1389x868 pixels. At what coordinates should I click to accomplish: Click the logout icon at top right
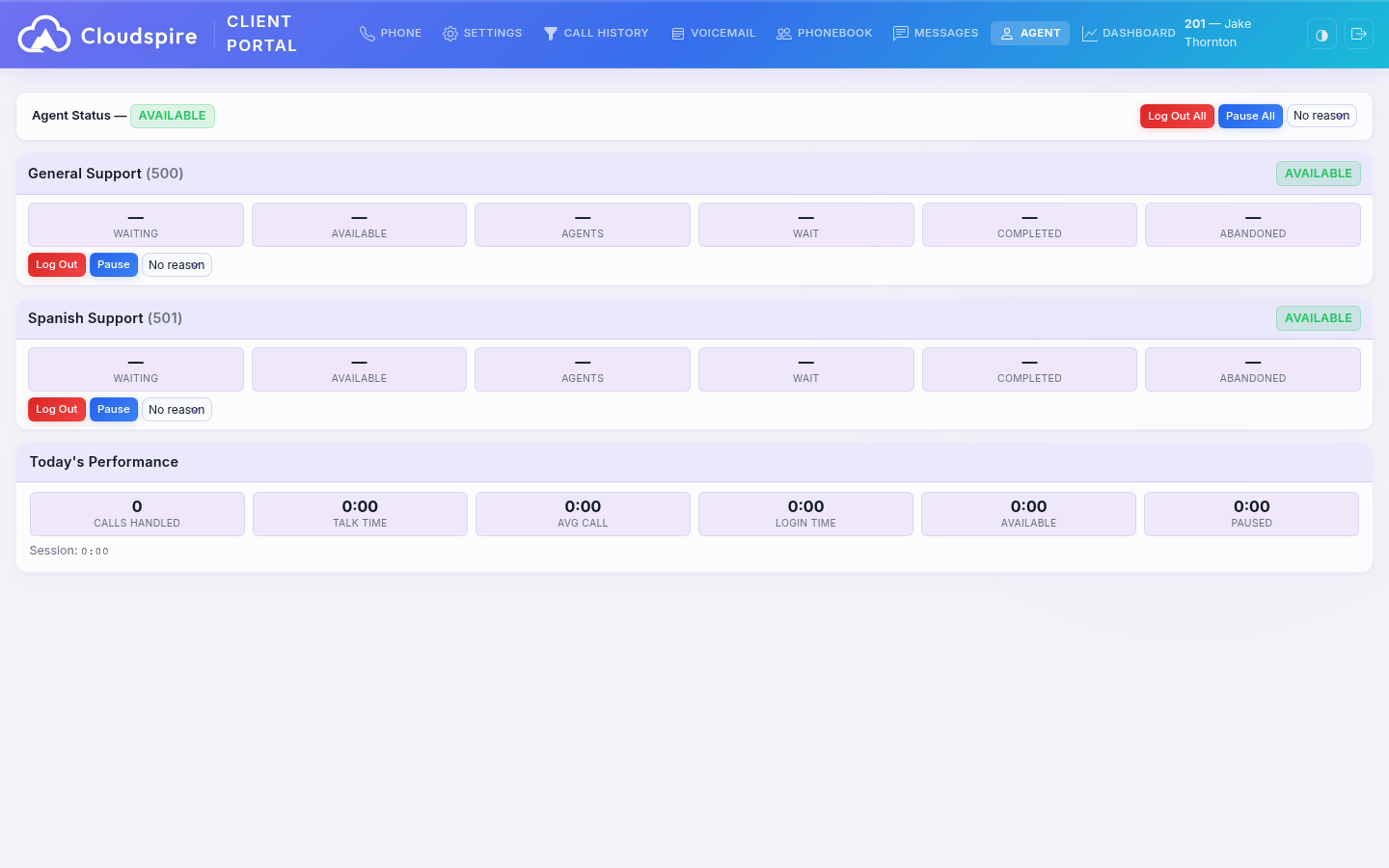pos(1359,34)
